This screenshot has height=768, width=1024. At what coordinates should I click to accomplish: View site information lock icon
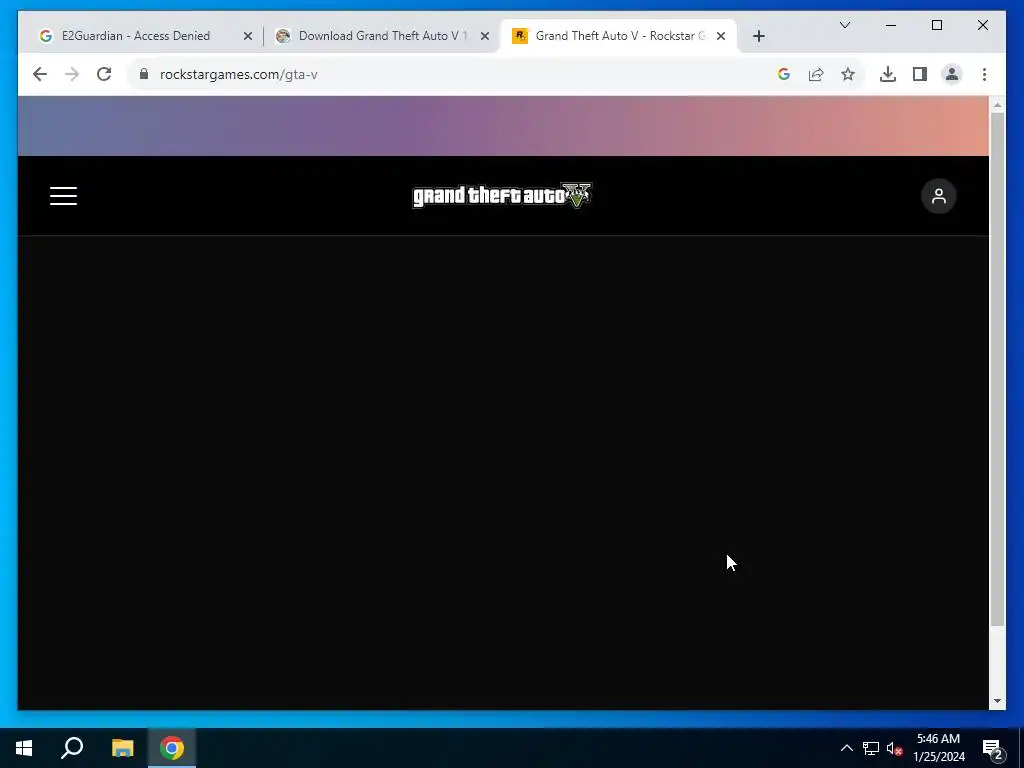(x=144, y=74)
